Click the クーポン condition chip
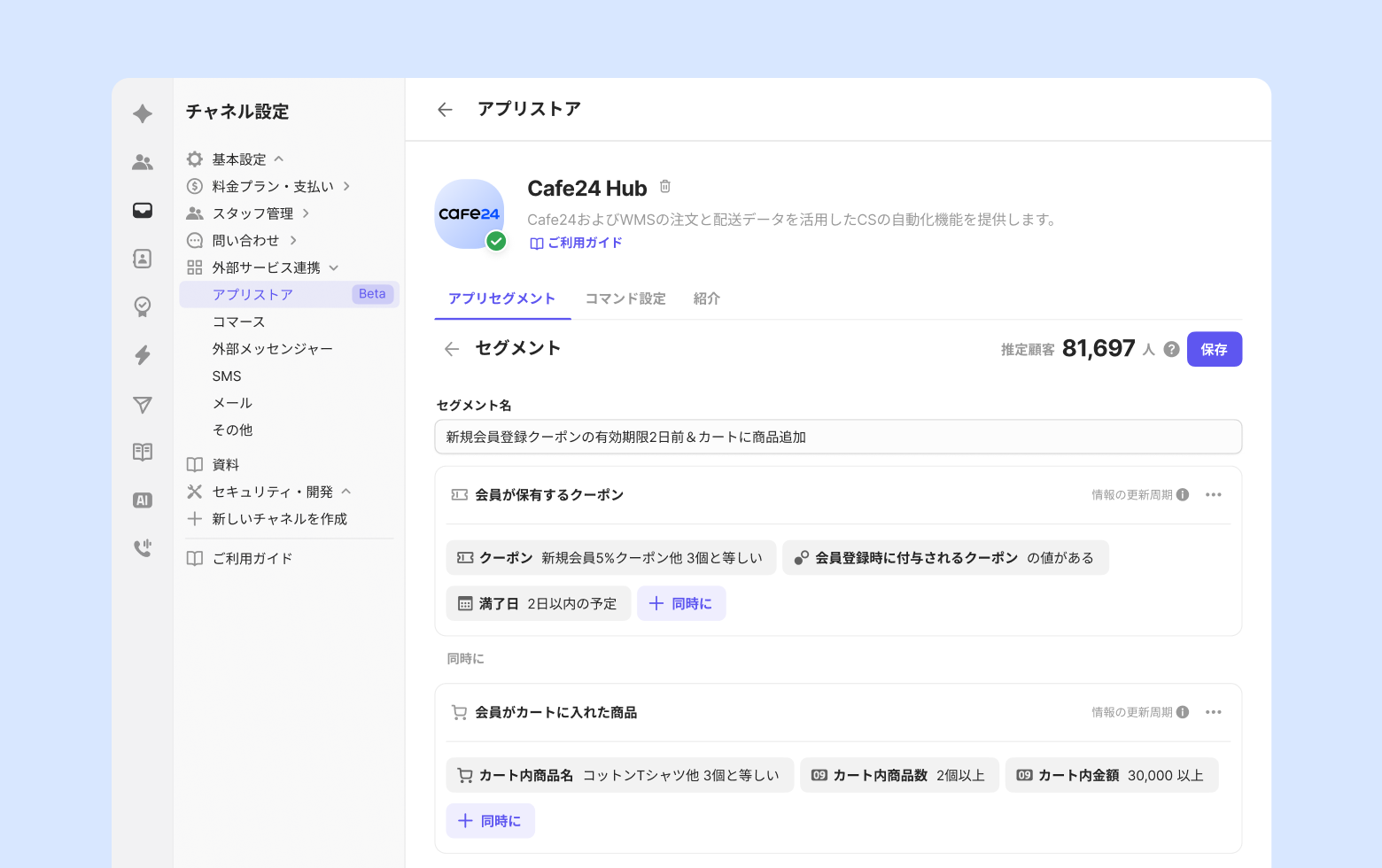Image resolution: width=1382 pixels, height=868 pixels. (611, 559)
